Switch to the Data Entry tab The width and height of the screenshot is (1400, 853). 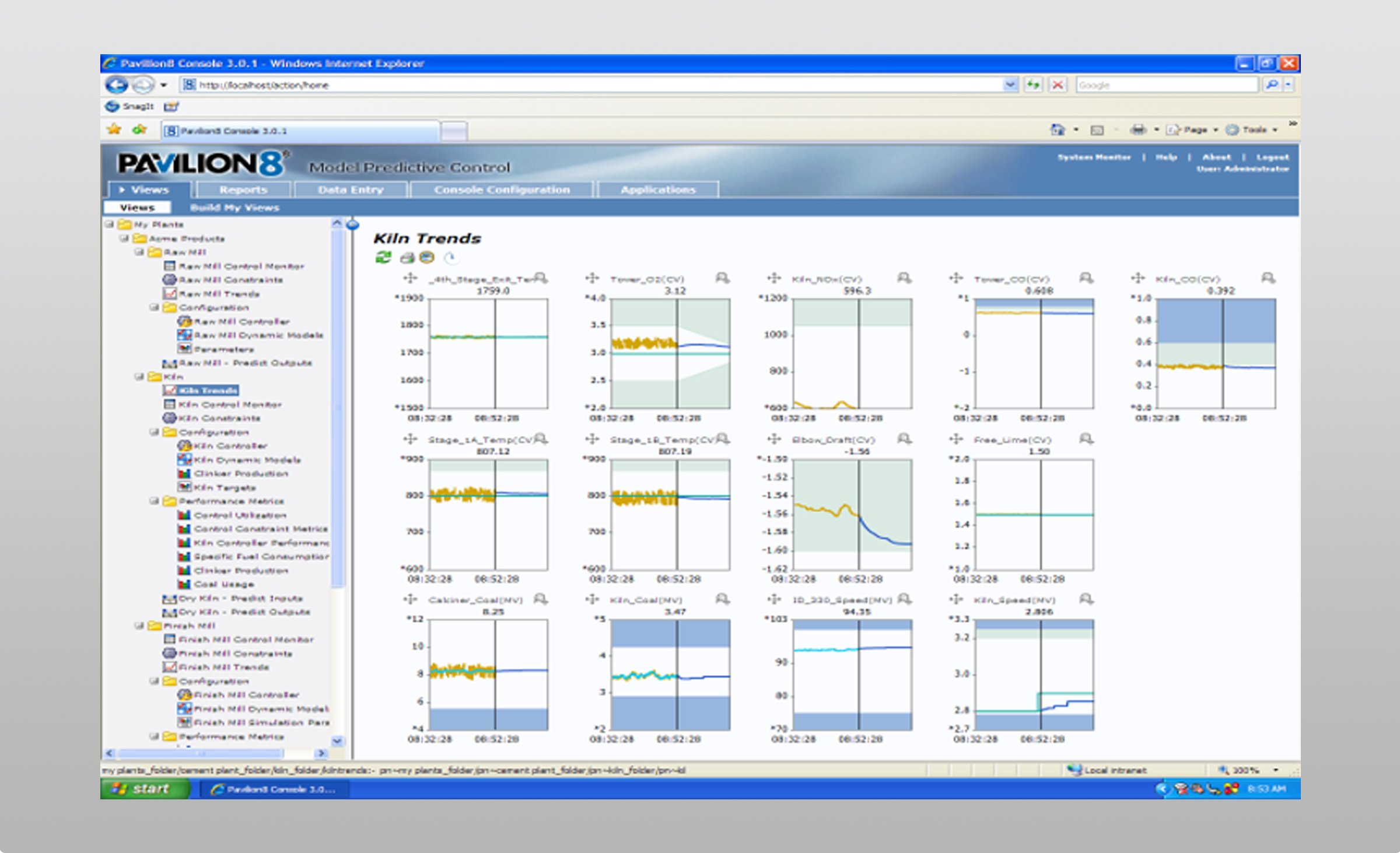tap(351, 189)
